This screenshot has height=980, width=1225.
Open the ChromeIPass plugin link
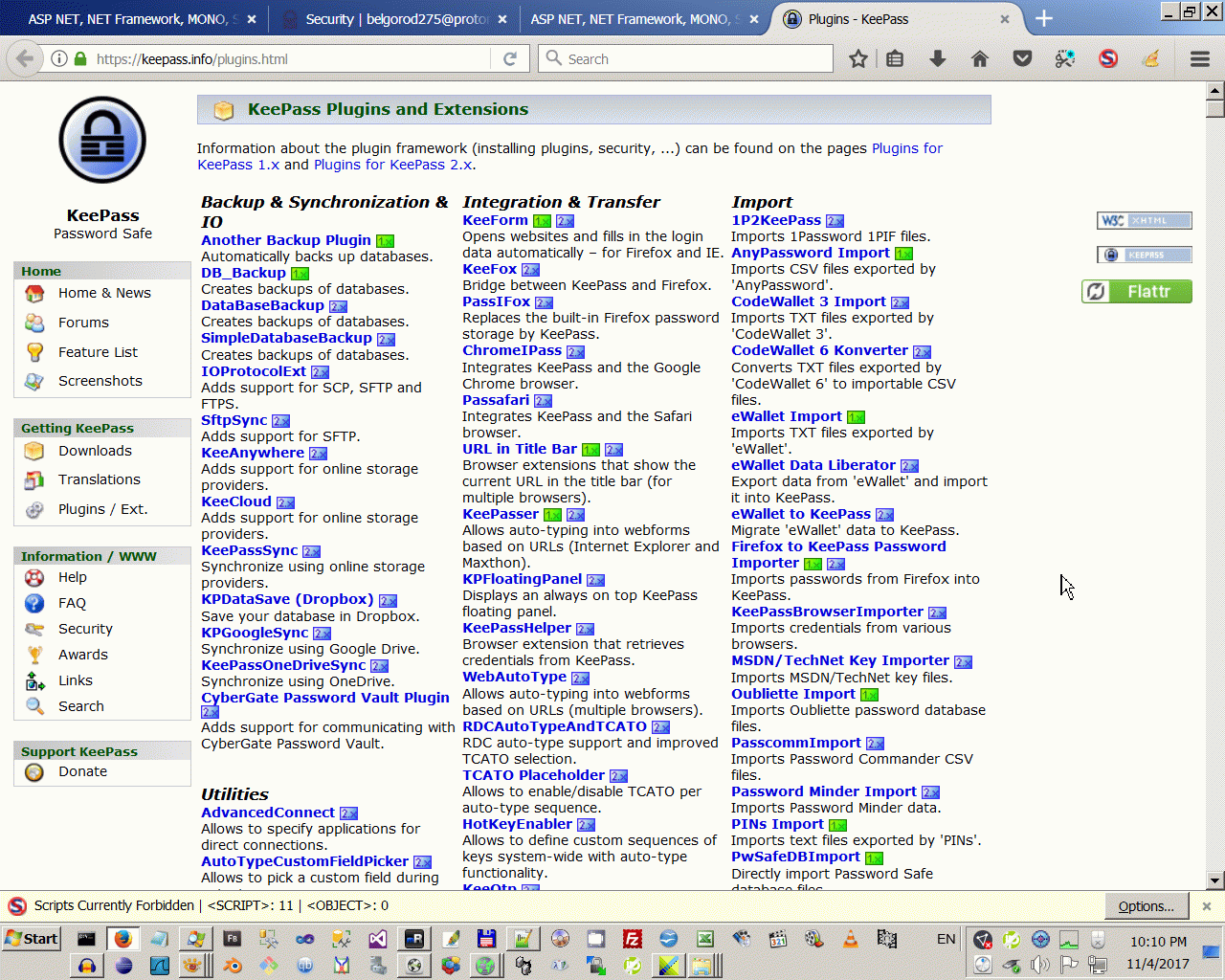pos(512,350)
